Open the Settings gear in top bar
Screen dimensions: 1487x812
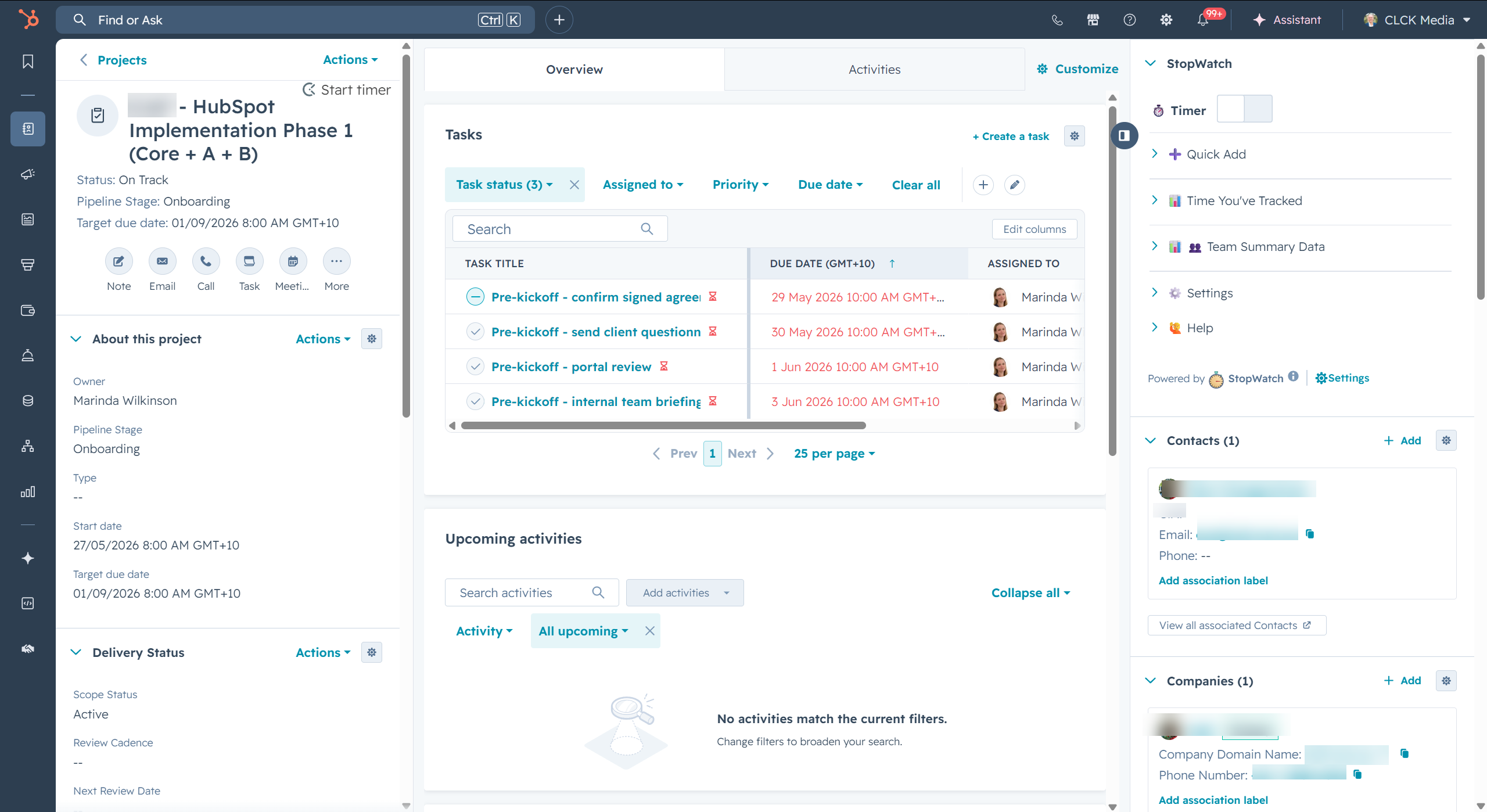coord(1166,20)
